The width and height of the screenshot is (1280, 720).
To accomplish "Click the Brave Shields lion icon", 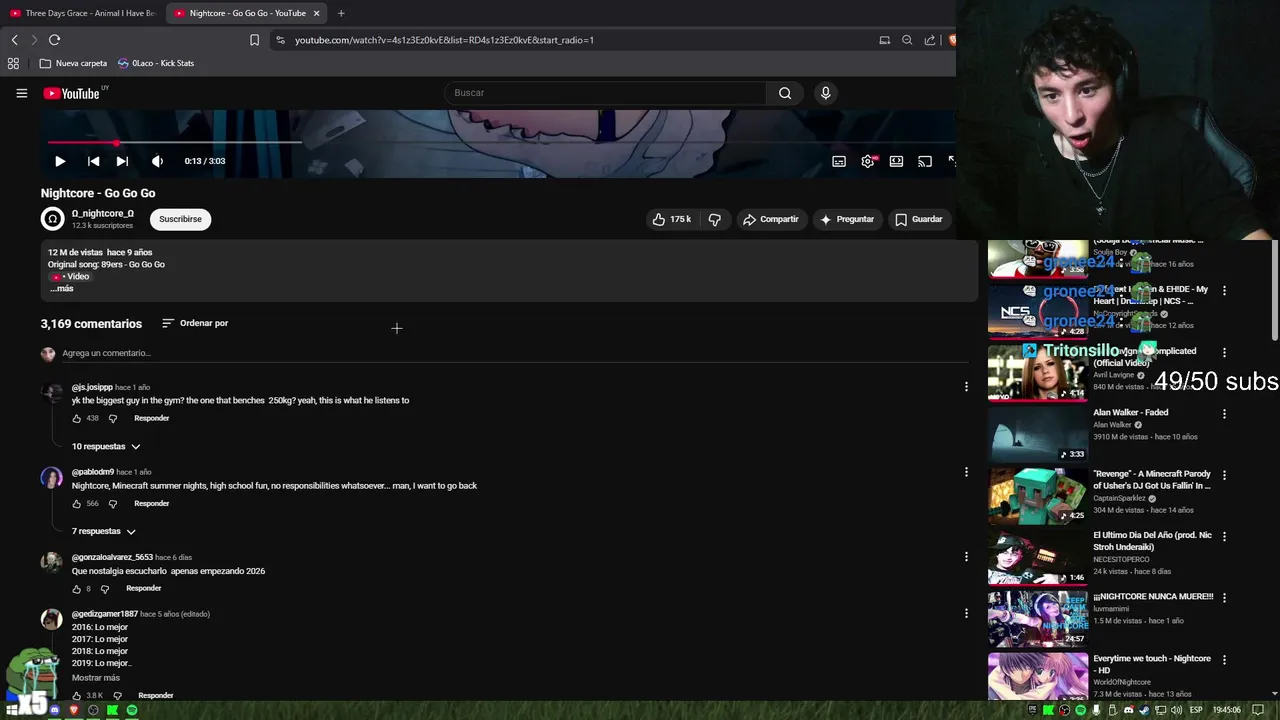I will [952, 40].
